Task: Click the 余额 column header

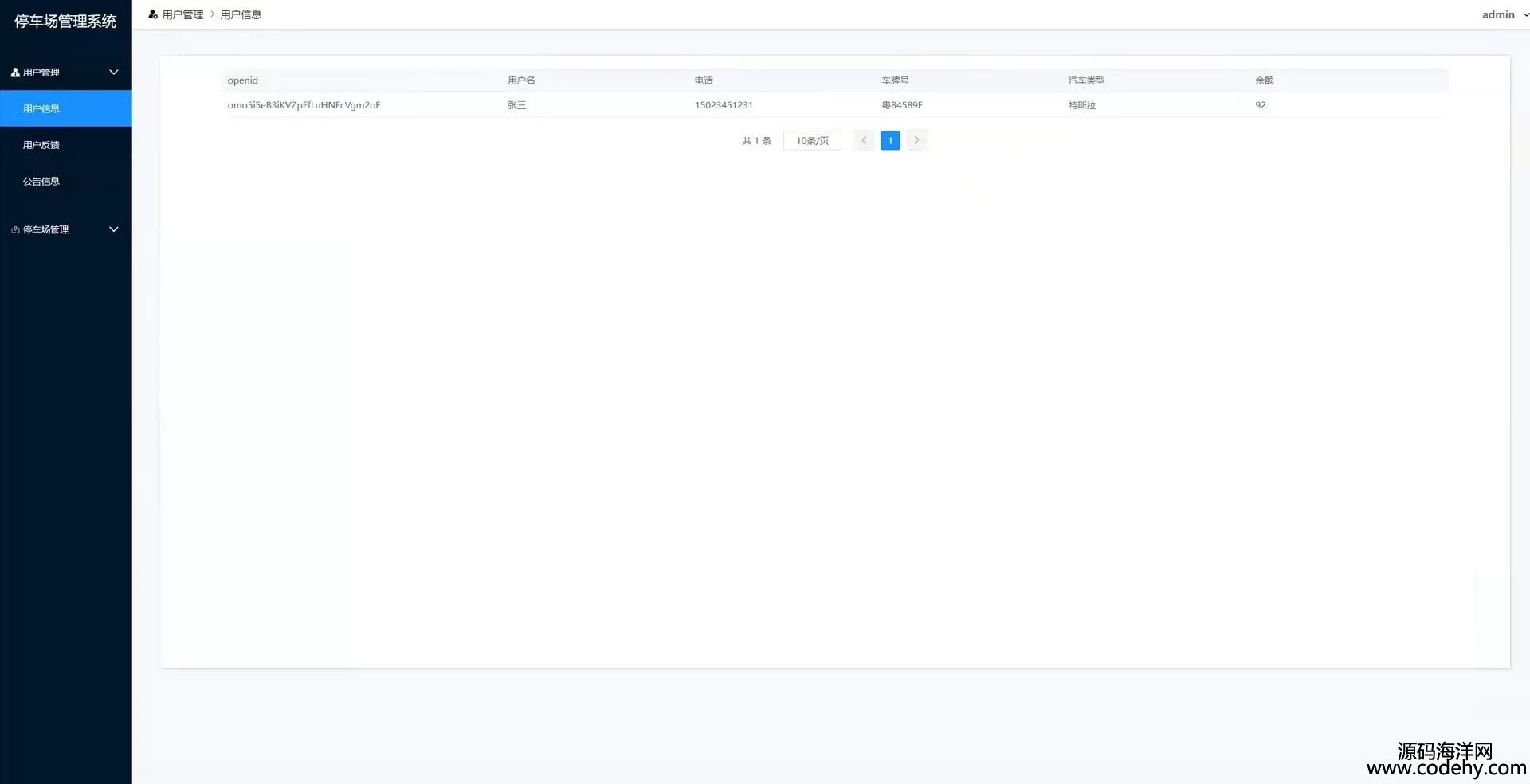Action: pyautogui.click(x=1265, y=80)
